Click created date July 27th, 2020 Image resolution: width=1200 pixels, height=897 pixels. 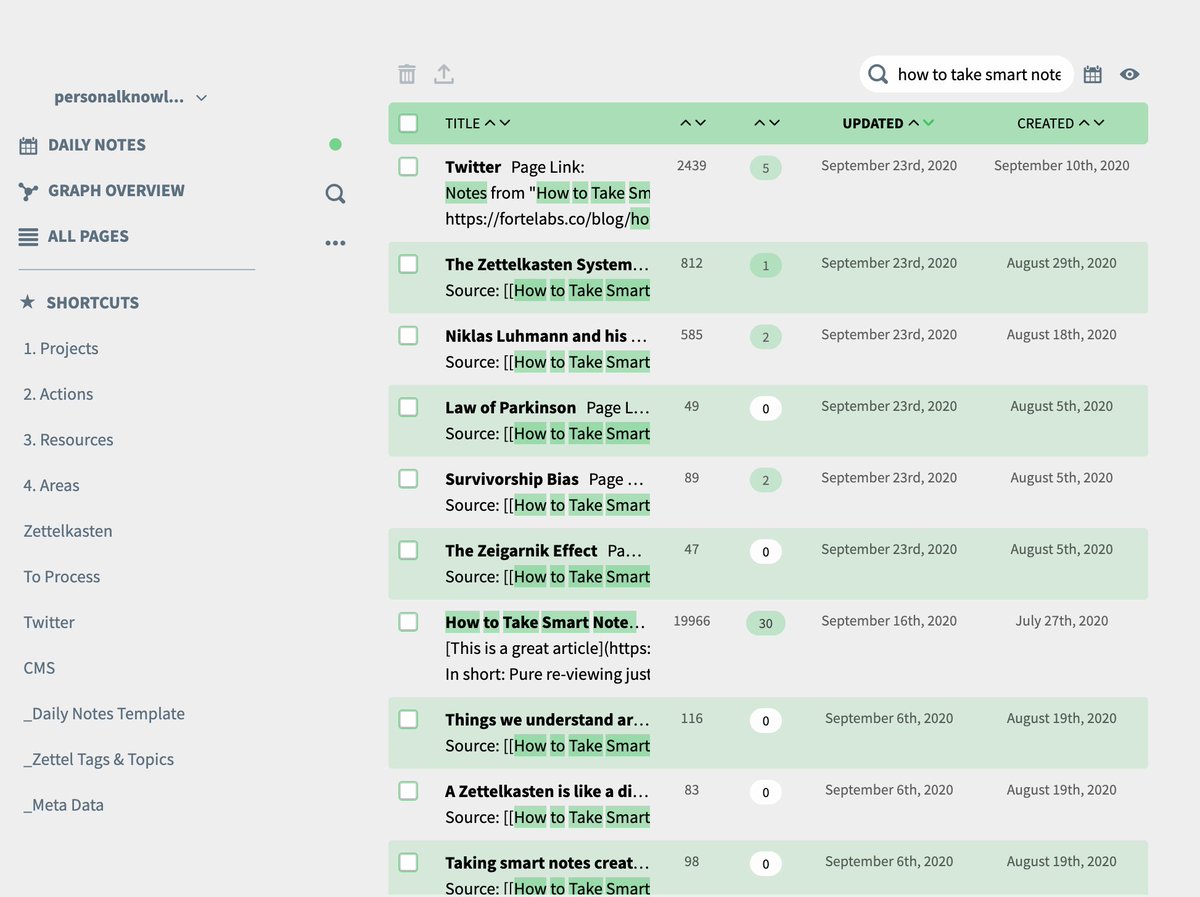tap(1062, 621)
